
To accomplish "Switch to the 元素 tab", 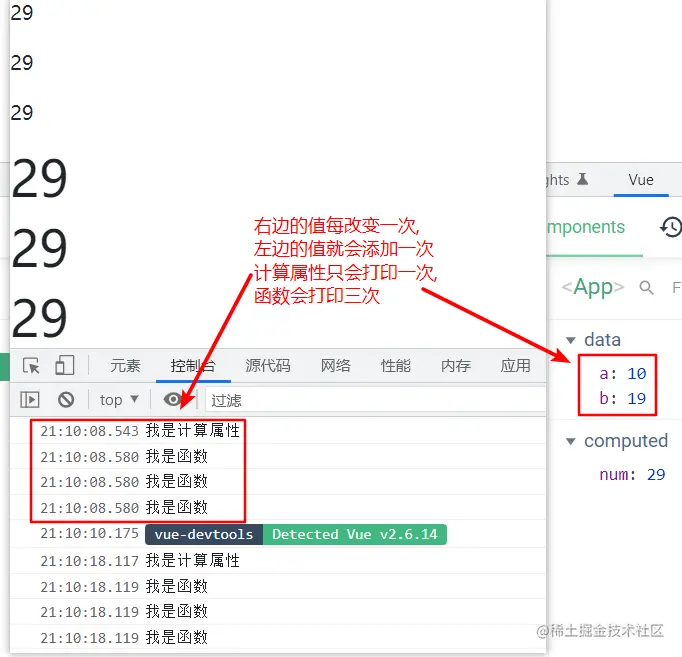I will pos(125,366).
